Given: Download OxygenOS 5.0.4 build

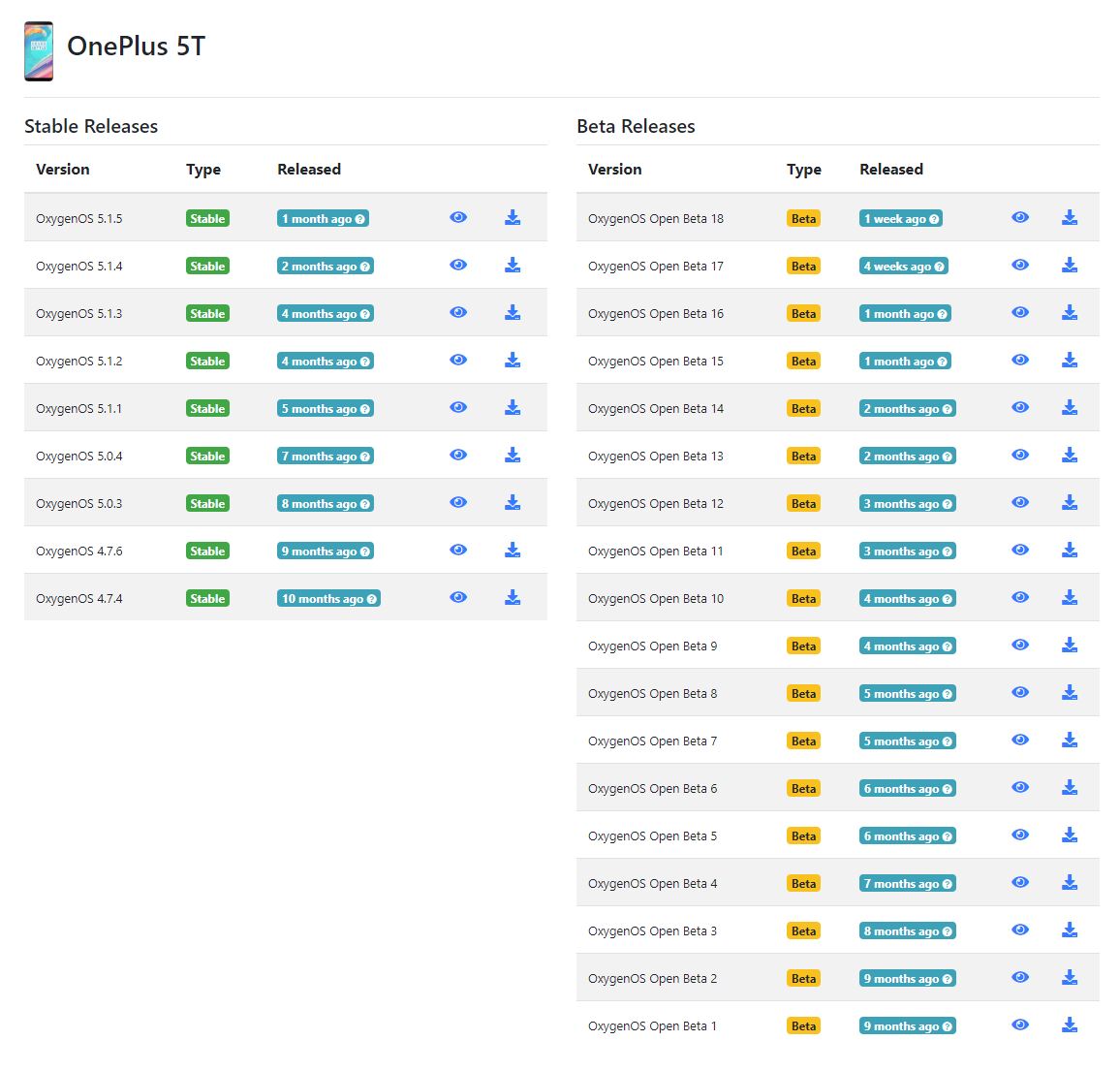Looking at the screenshot, I should [x=513, y=456].
